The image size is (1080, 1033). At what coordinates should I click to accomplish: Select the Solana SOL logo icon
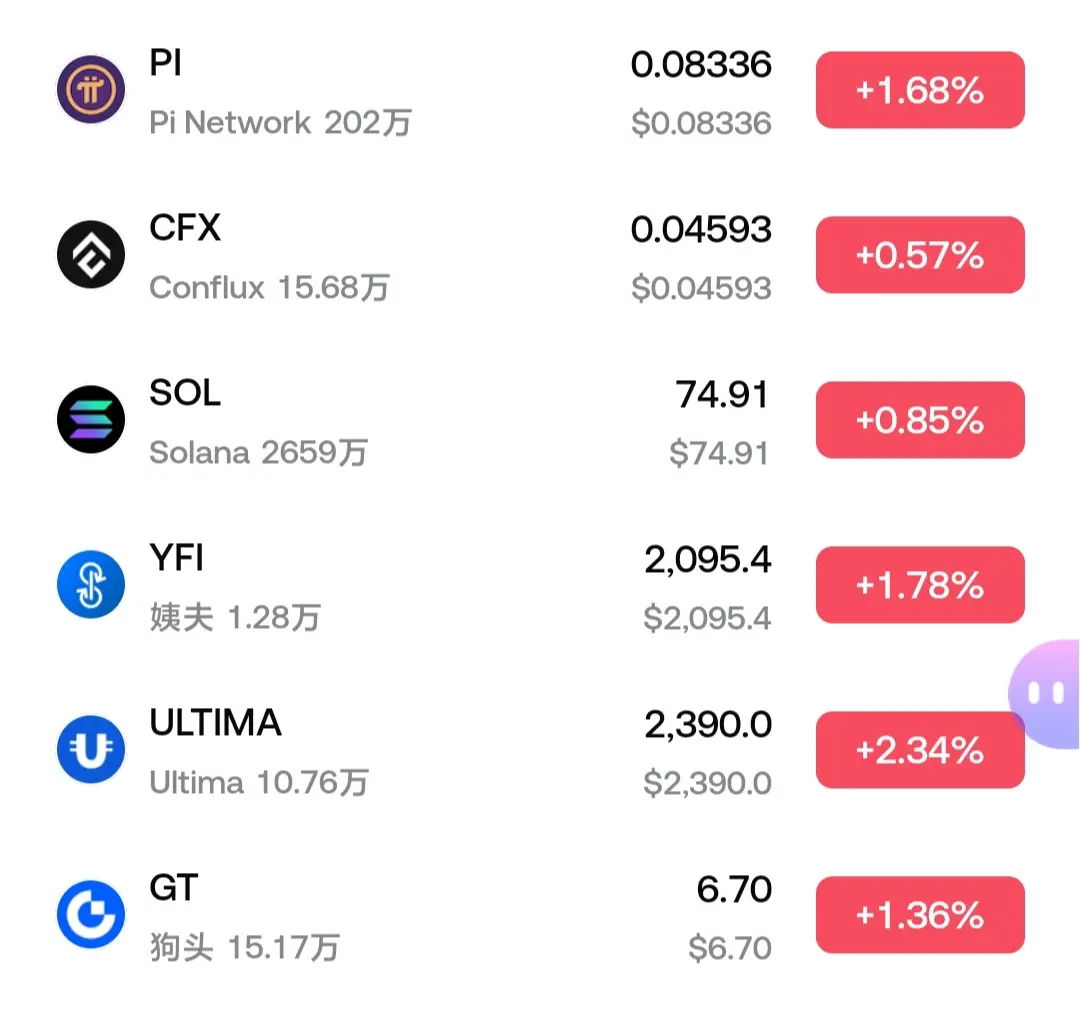coord(91,419)
